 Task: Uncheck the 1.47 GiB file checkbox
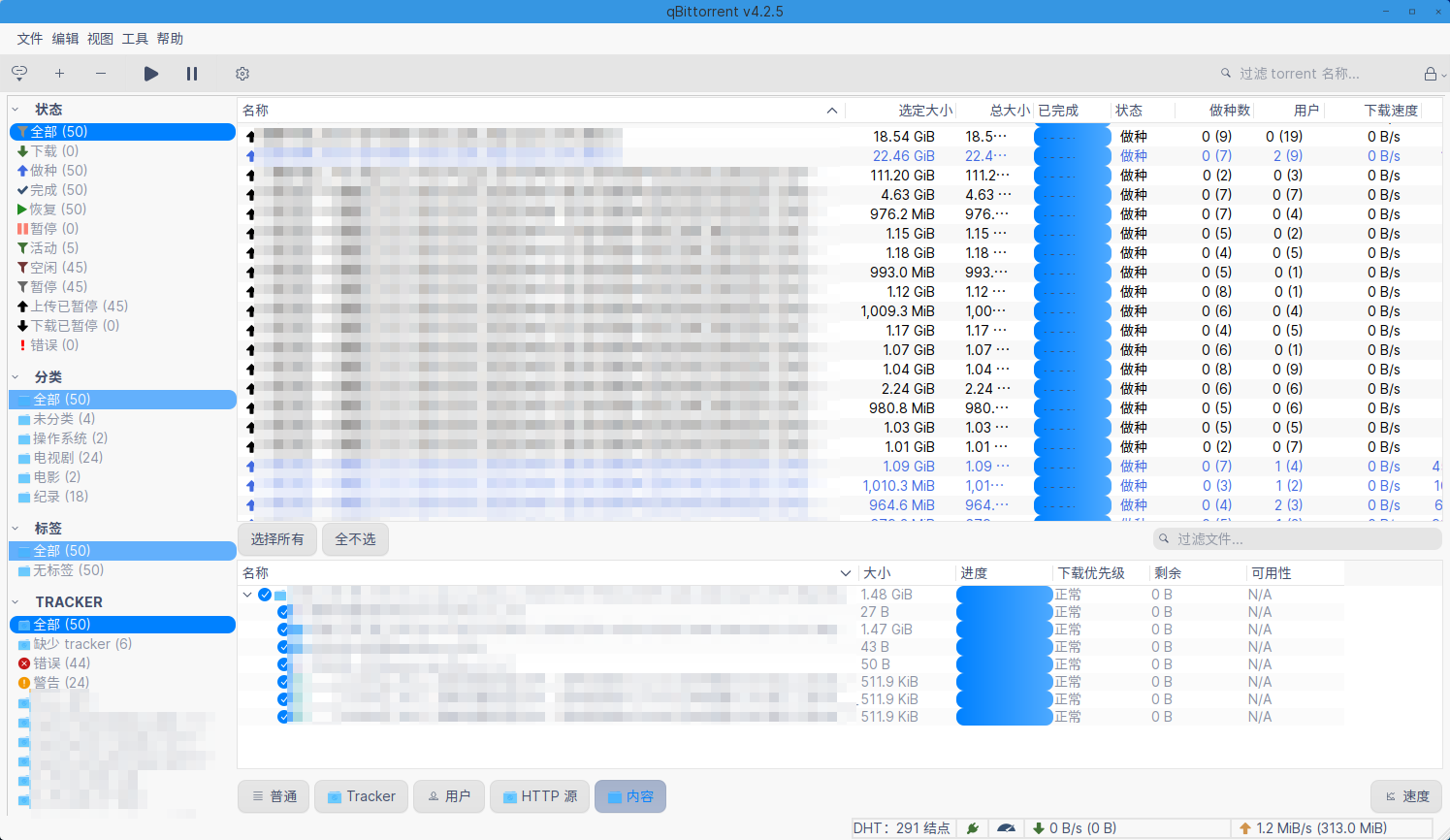point(283,630)
